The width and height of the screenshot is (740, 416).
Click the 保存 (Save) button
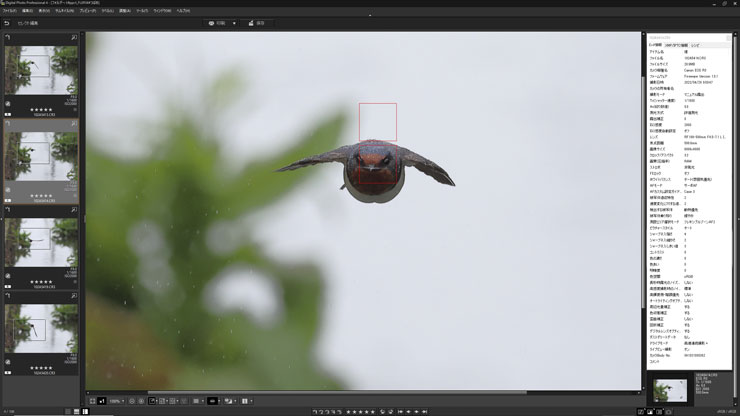click(257, 23)
